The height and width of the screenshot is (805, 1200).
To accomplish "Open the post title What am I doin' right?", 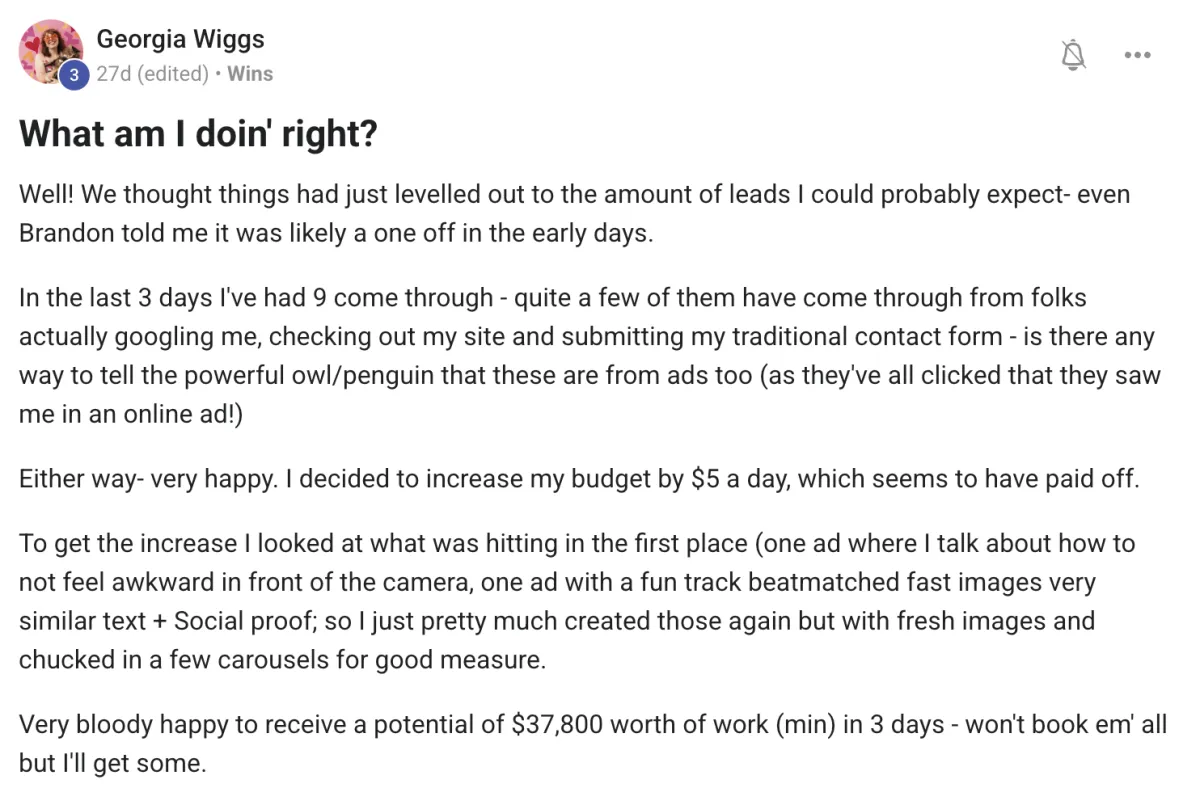I will coord(198,133).
